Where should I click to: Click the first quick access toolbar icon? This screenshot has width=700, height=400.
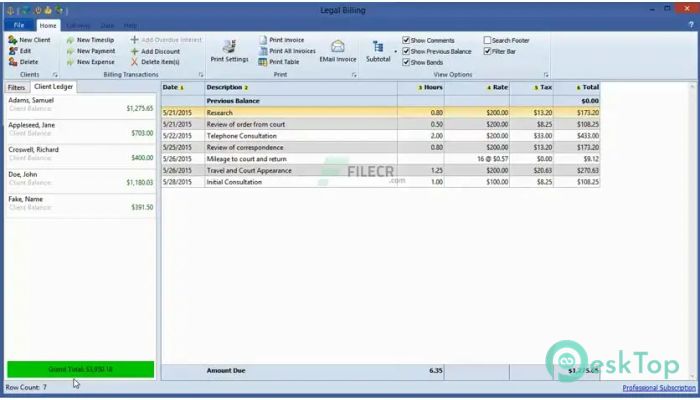point(10,10)
